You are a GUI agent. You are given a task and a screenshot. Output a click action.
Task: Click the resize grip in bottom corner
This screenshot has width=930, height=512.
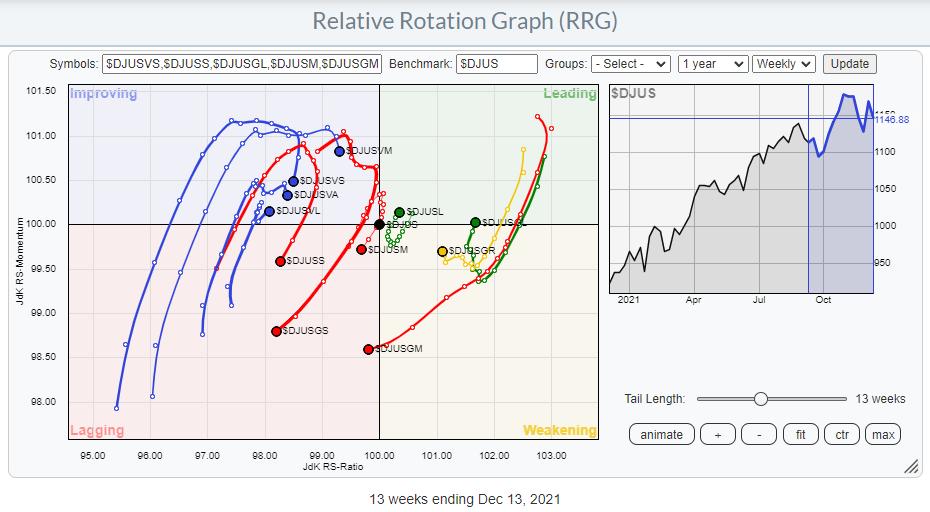[910, 467]
